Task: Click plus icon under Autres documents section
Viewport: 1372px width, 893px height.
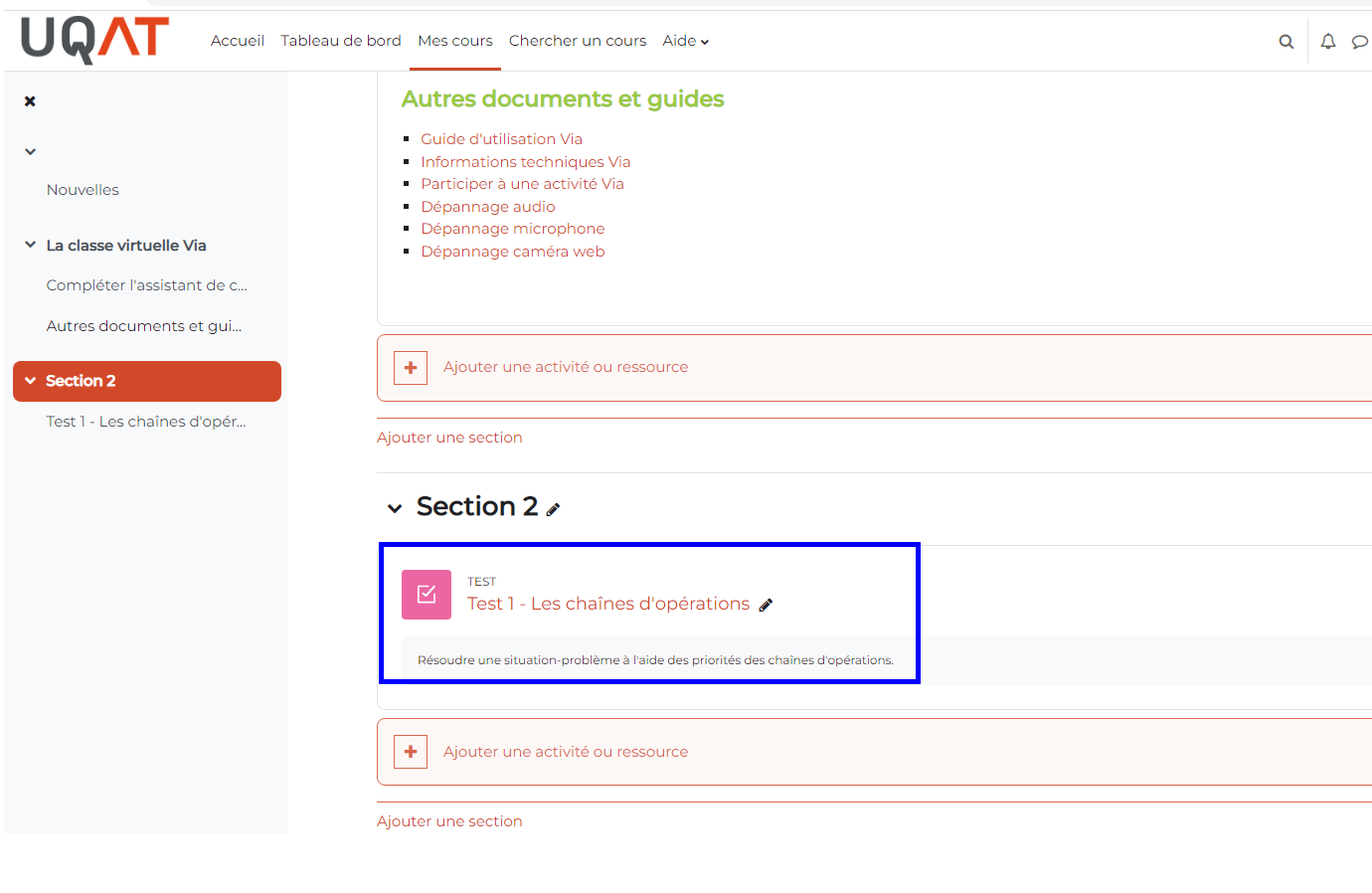Action: point(411,368)
